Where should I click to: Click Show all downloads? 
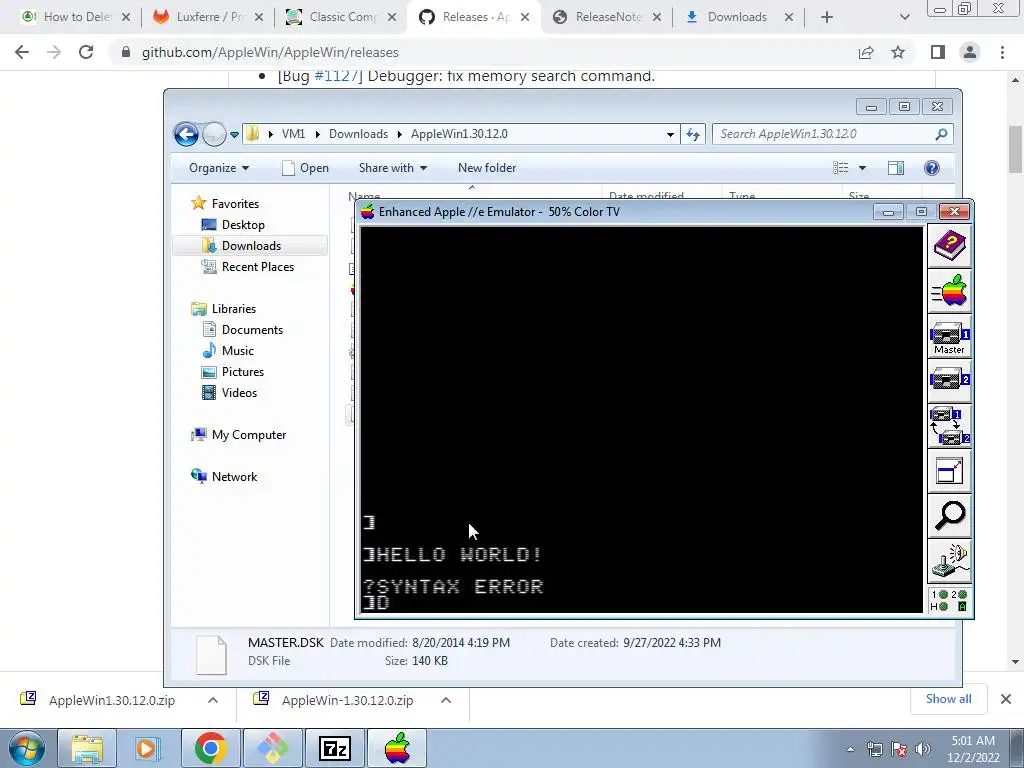pyautogui.click(x=948, y=699)
